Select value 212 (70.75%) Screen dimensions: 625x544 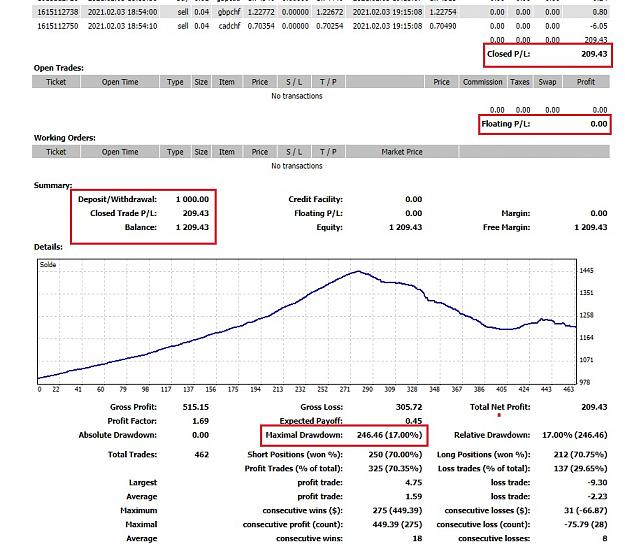[580, 454]
